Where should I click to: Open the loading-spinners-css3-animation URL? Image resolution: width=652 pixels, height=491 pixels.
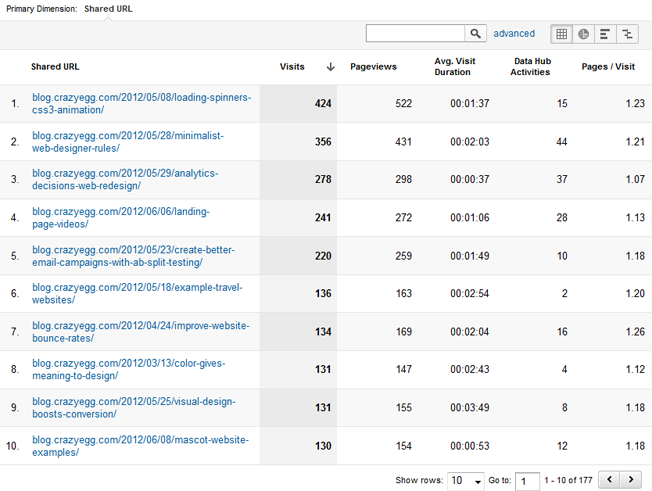141,104
